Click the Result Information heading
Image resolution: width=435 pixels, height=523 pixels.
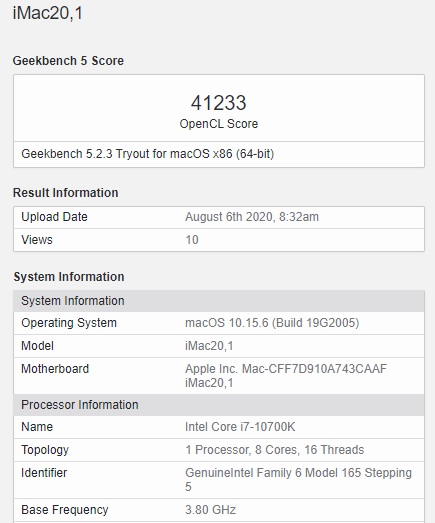[65, 193]
